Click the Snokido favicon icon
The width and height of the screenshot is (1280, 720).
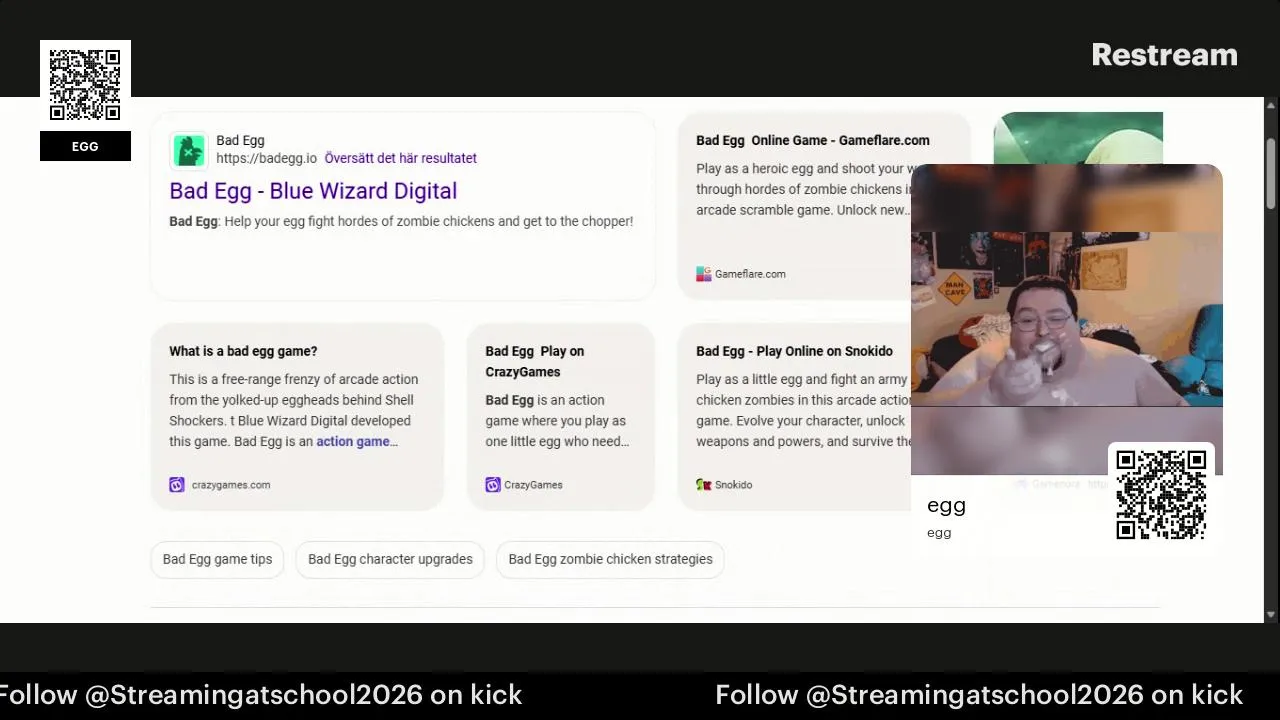pyautogui.click(x=704, y=485)
